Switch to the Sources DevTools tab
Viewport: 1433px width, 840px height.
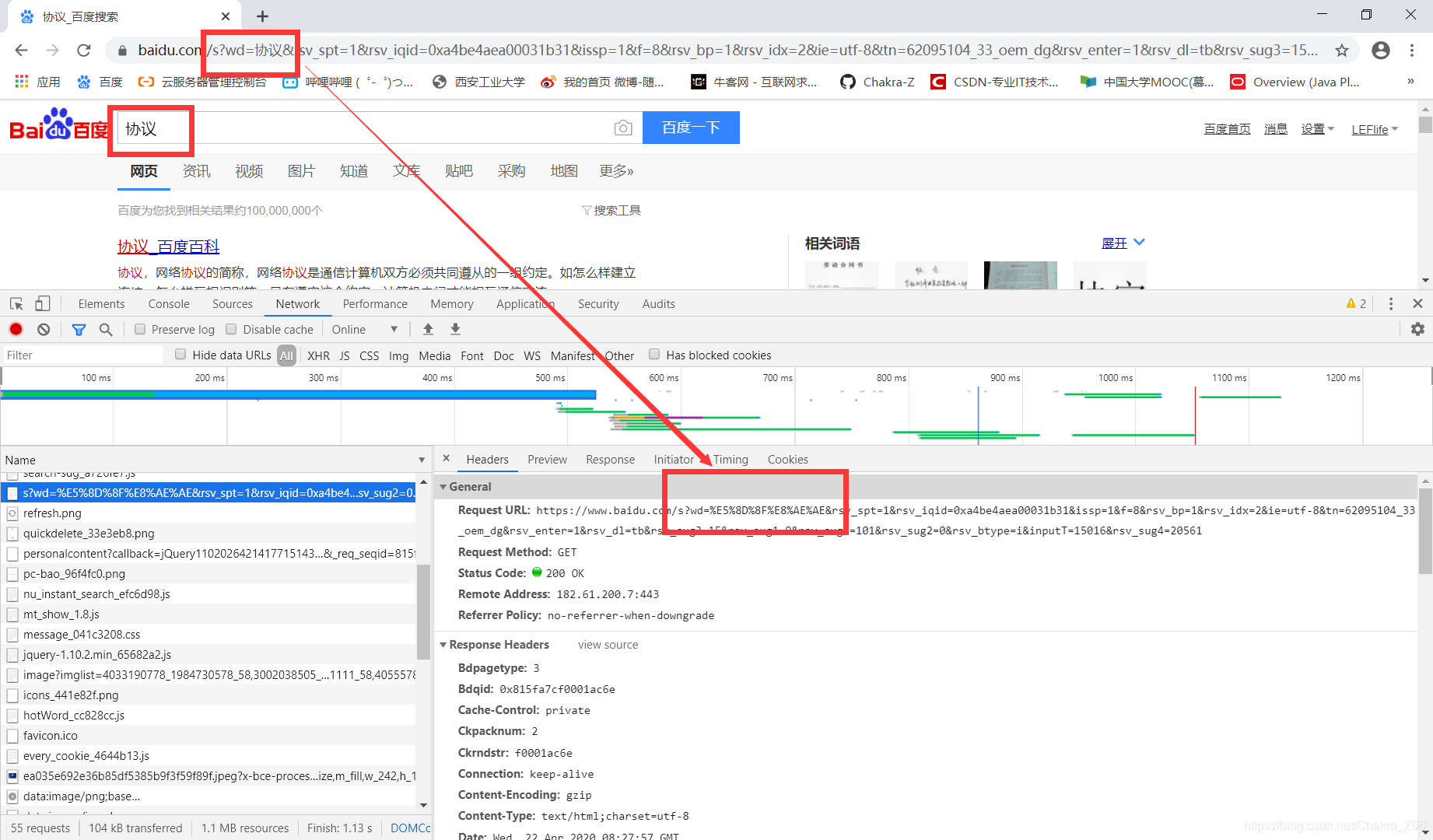(x=233, y=304)
